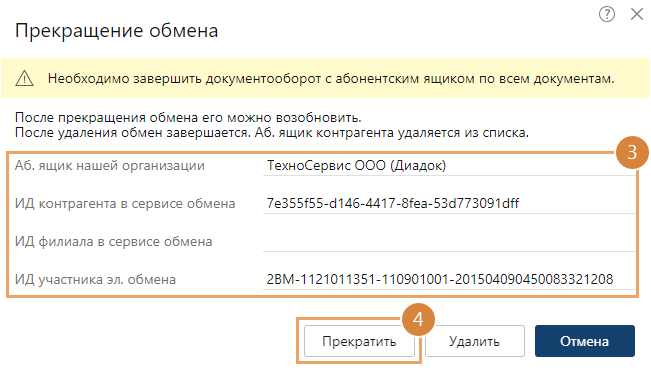Click the Прекратить button
Viewport: 651px width, 376px height.
[359, 341]
